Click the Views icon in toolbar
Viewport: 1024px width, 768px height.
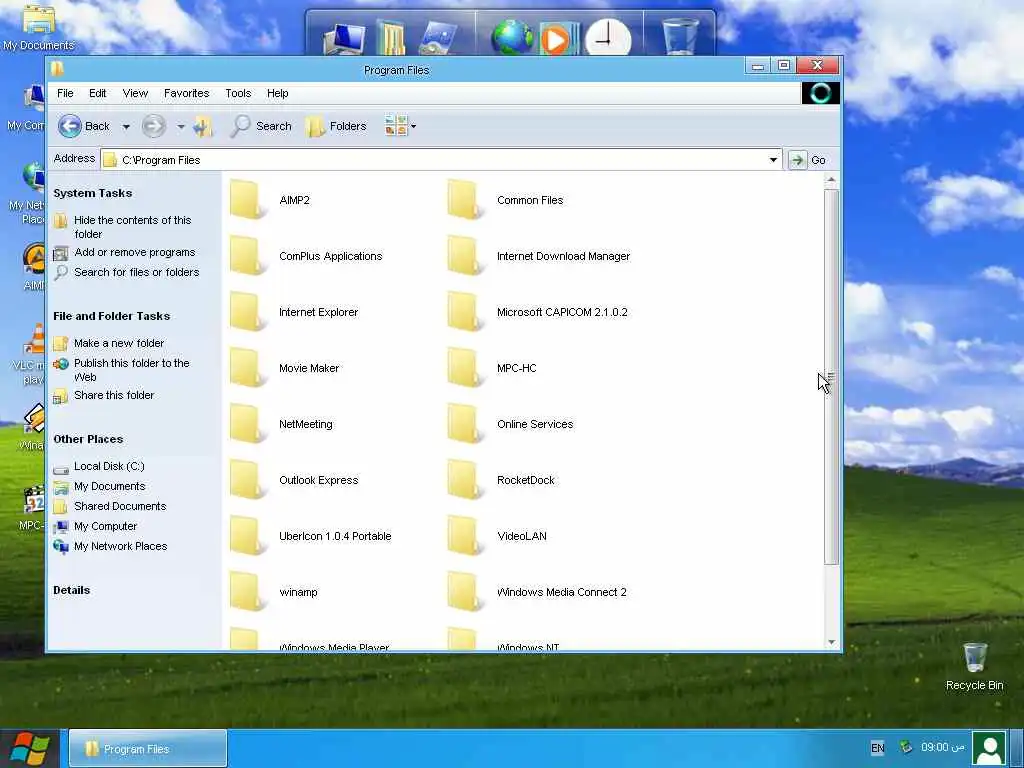pyautogui.click(x=396, y=125)
